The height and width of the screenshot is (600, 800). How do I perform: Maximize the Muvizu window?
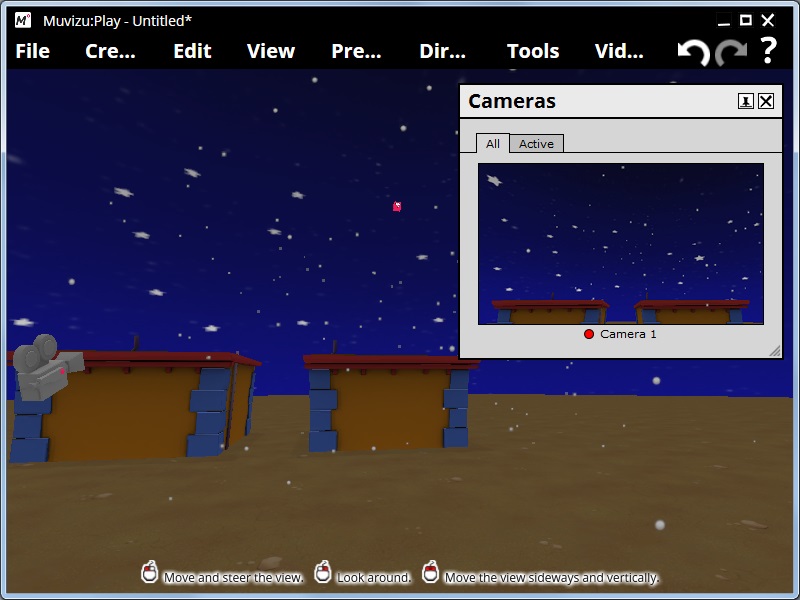point(746,20)
